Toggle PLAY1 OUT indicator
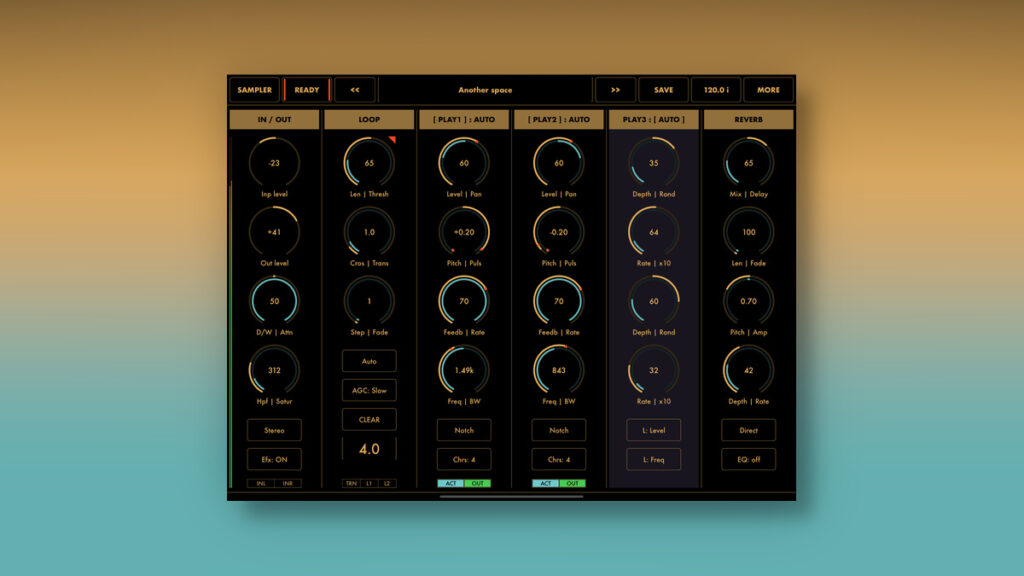 [477, 483]
